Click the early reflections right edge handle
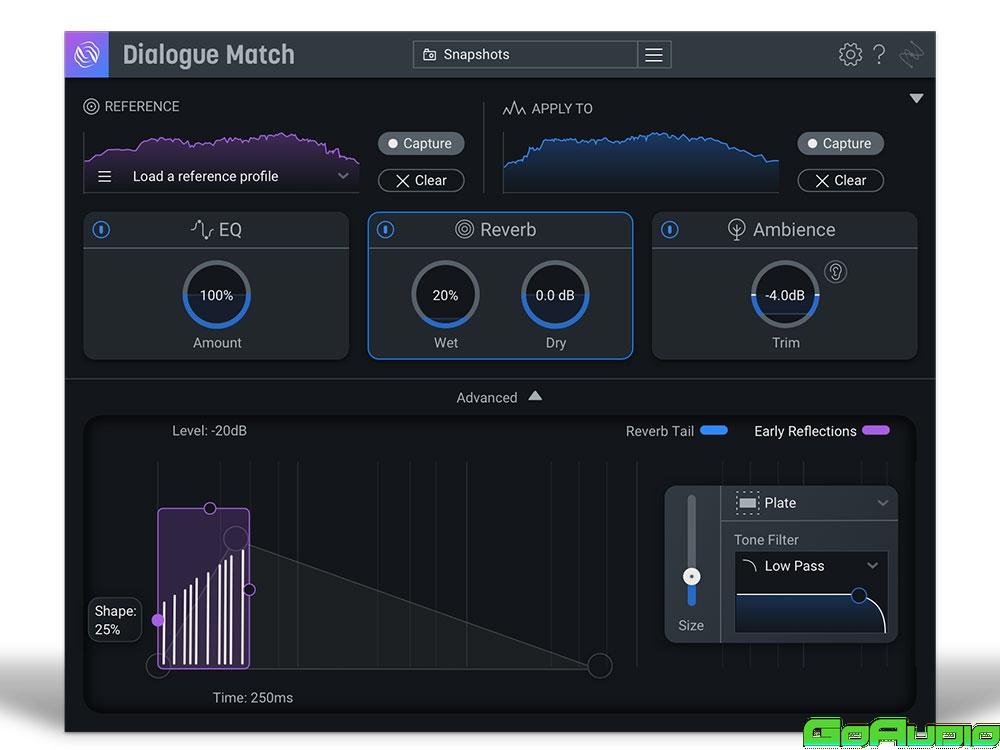Screen dimensions: 1000x750 (x=249, y=590)
